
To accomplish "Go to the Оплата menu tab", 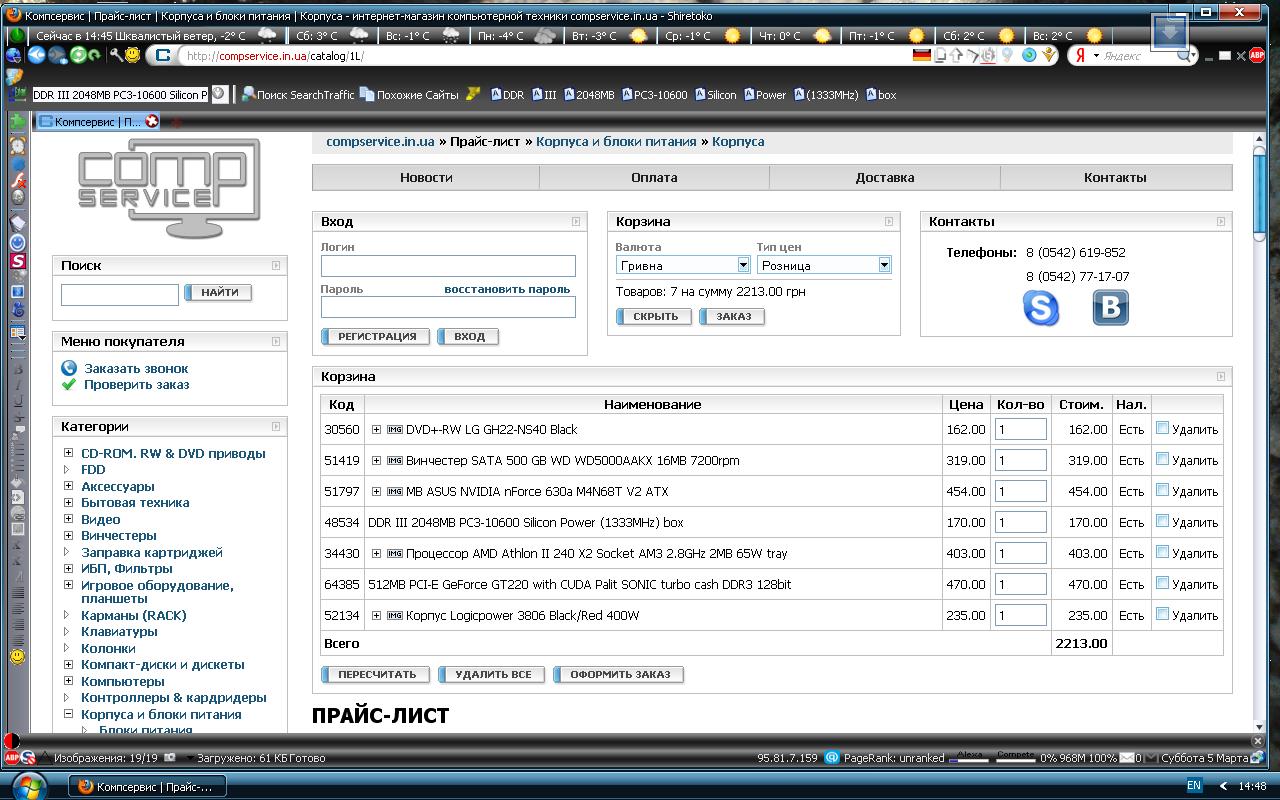I will [654, 178].
